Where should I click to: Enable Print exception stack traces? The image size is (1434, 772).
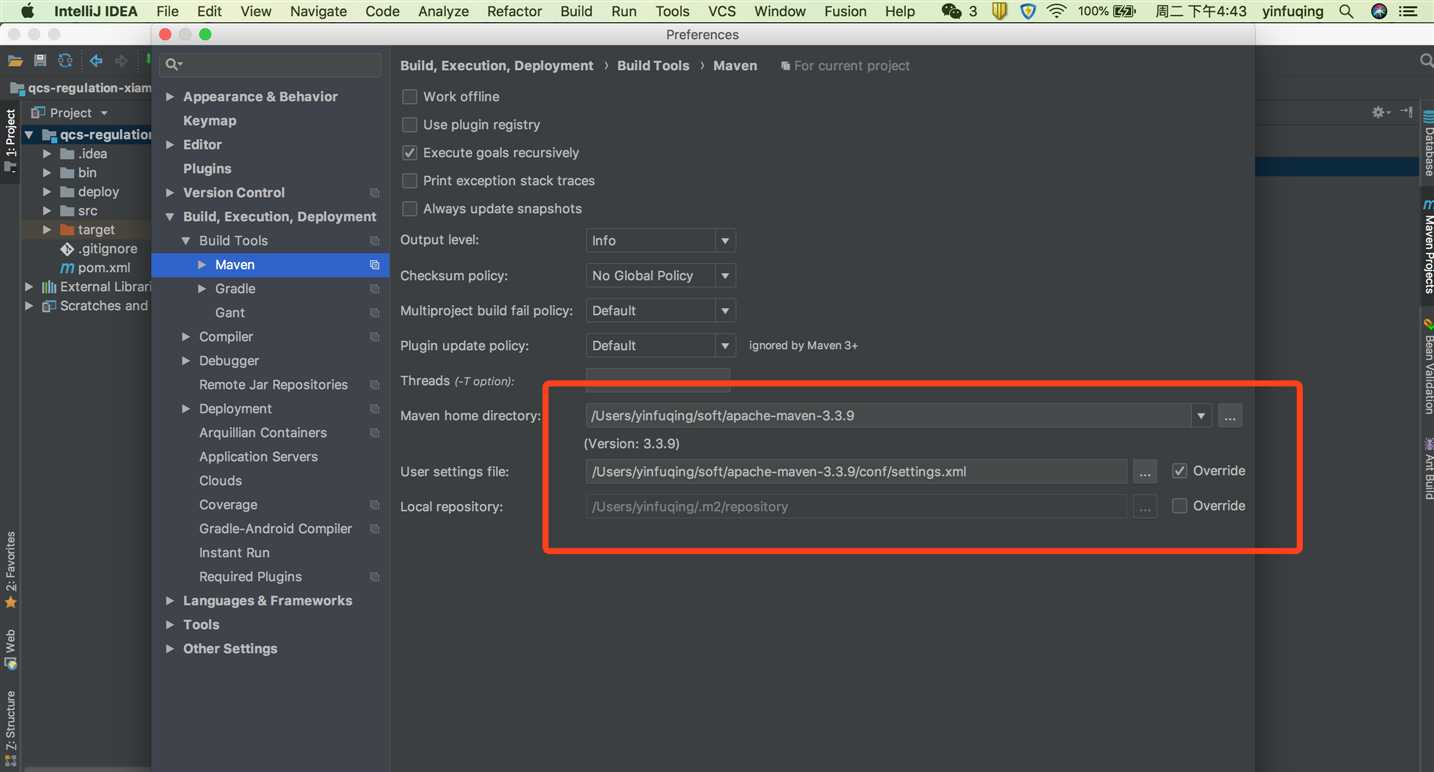pyautogui.click(x=409, y=181)
